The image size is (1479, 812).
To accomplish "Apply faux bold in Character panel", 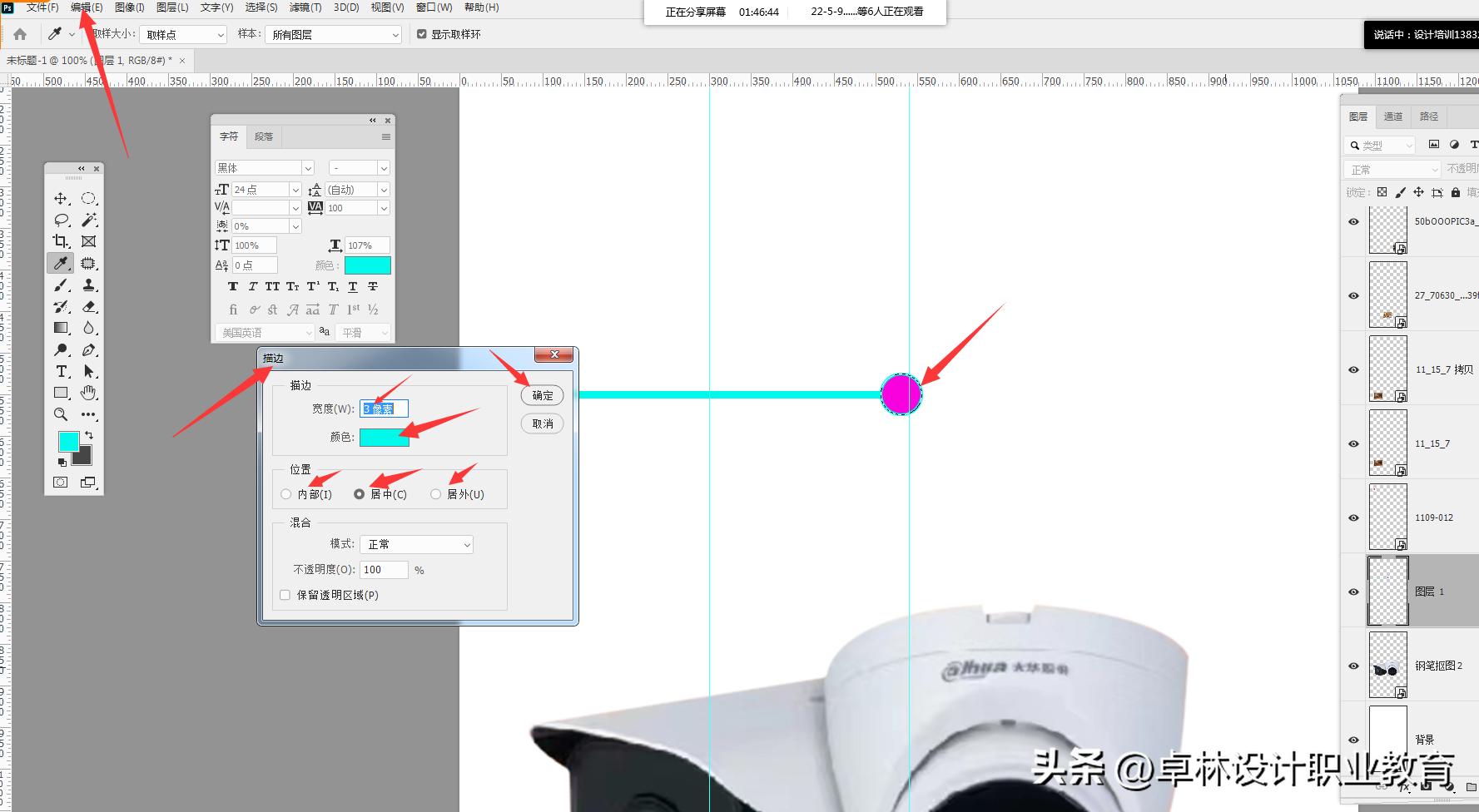I will pos(233,286).
